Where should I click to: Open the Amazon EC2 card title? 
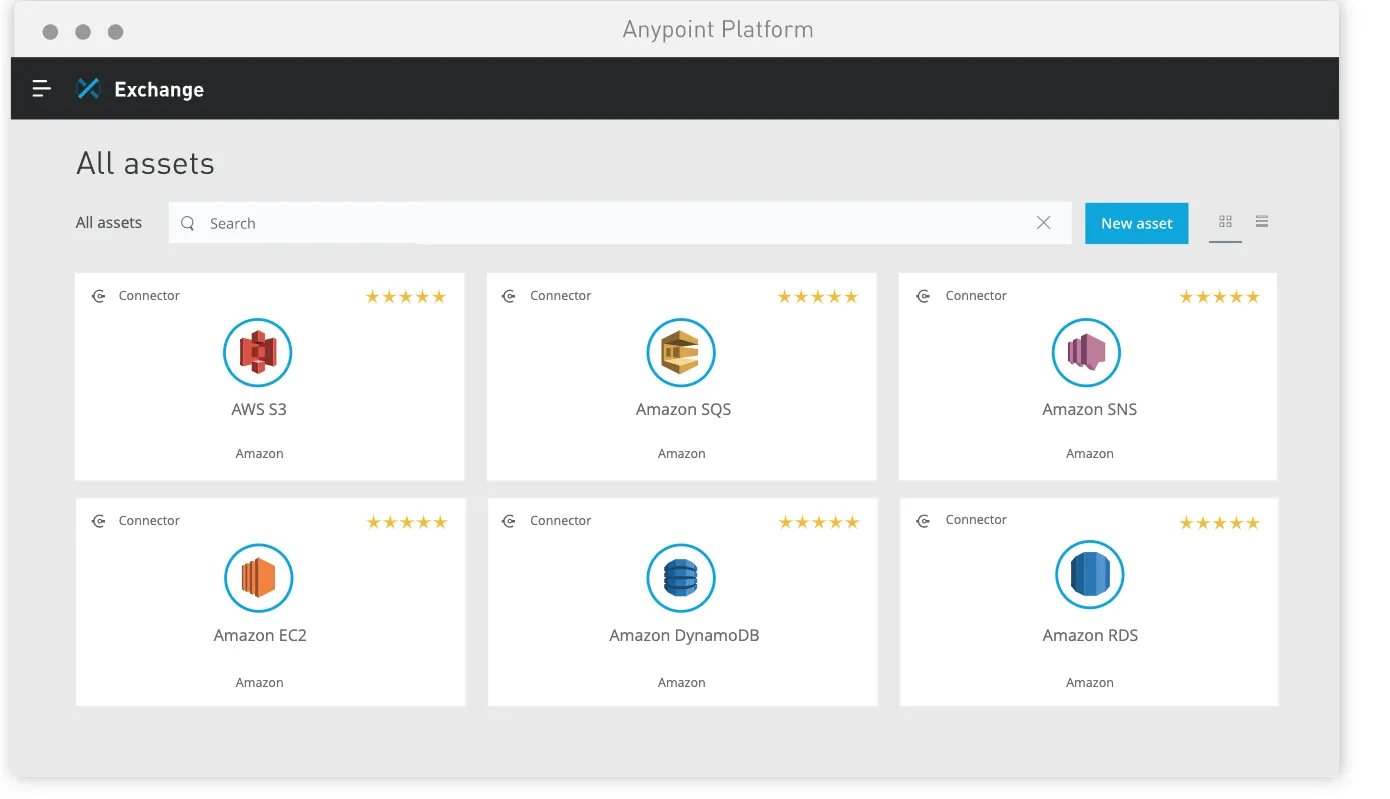tap(260, 635)
